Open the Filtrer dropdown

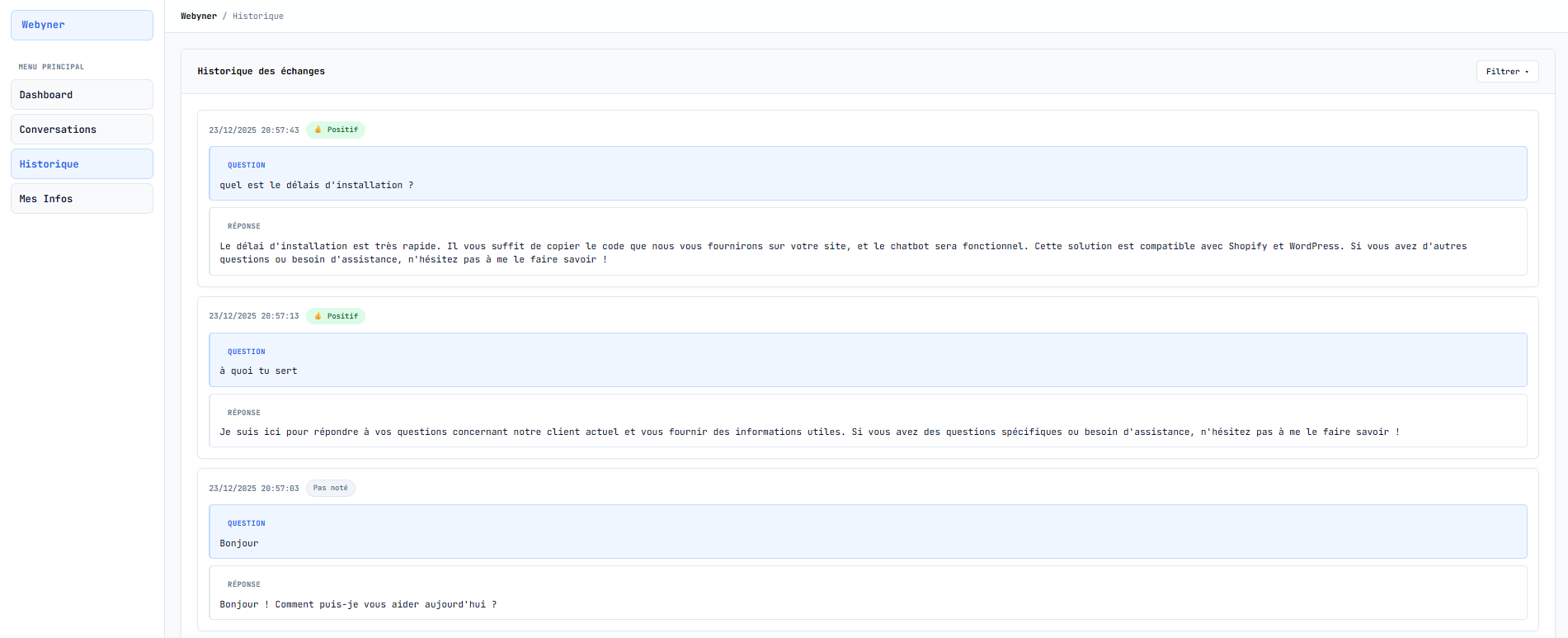(1507, 72)
